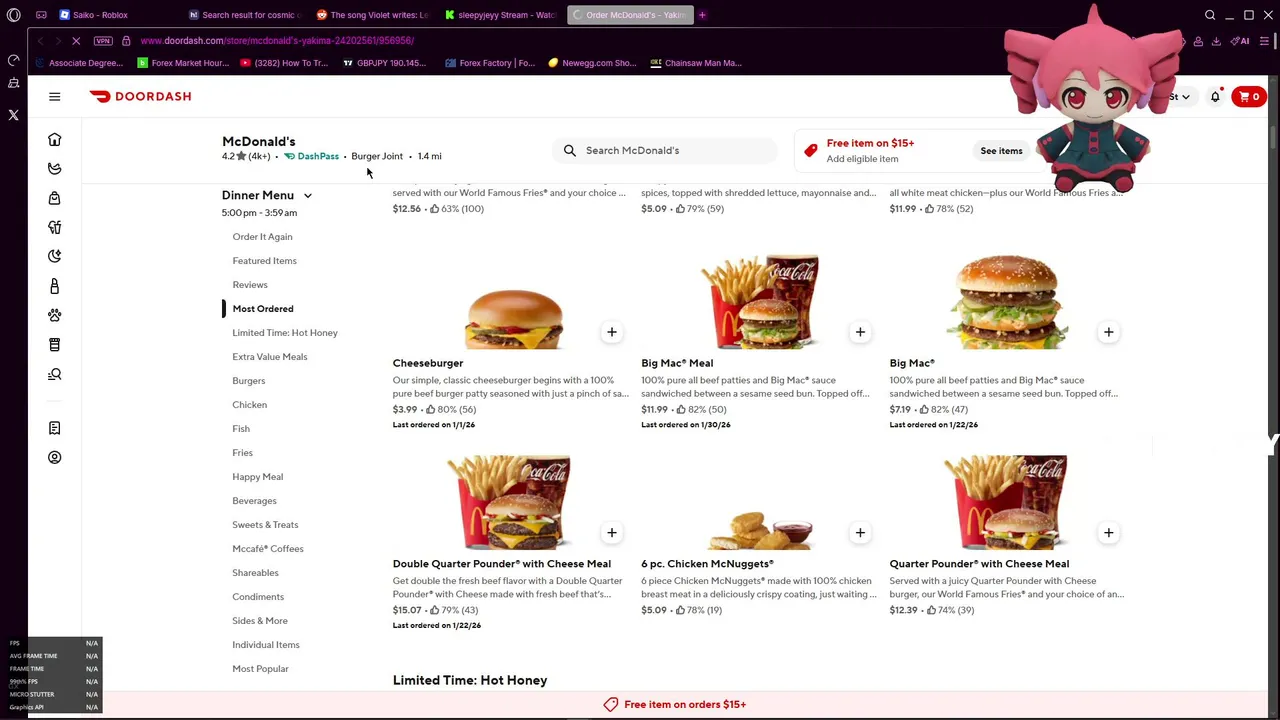
Task: Jump to Sweets & Treats category
Action: (265, 525)
